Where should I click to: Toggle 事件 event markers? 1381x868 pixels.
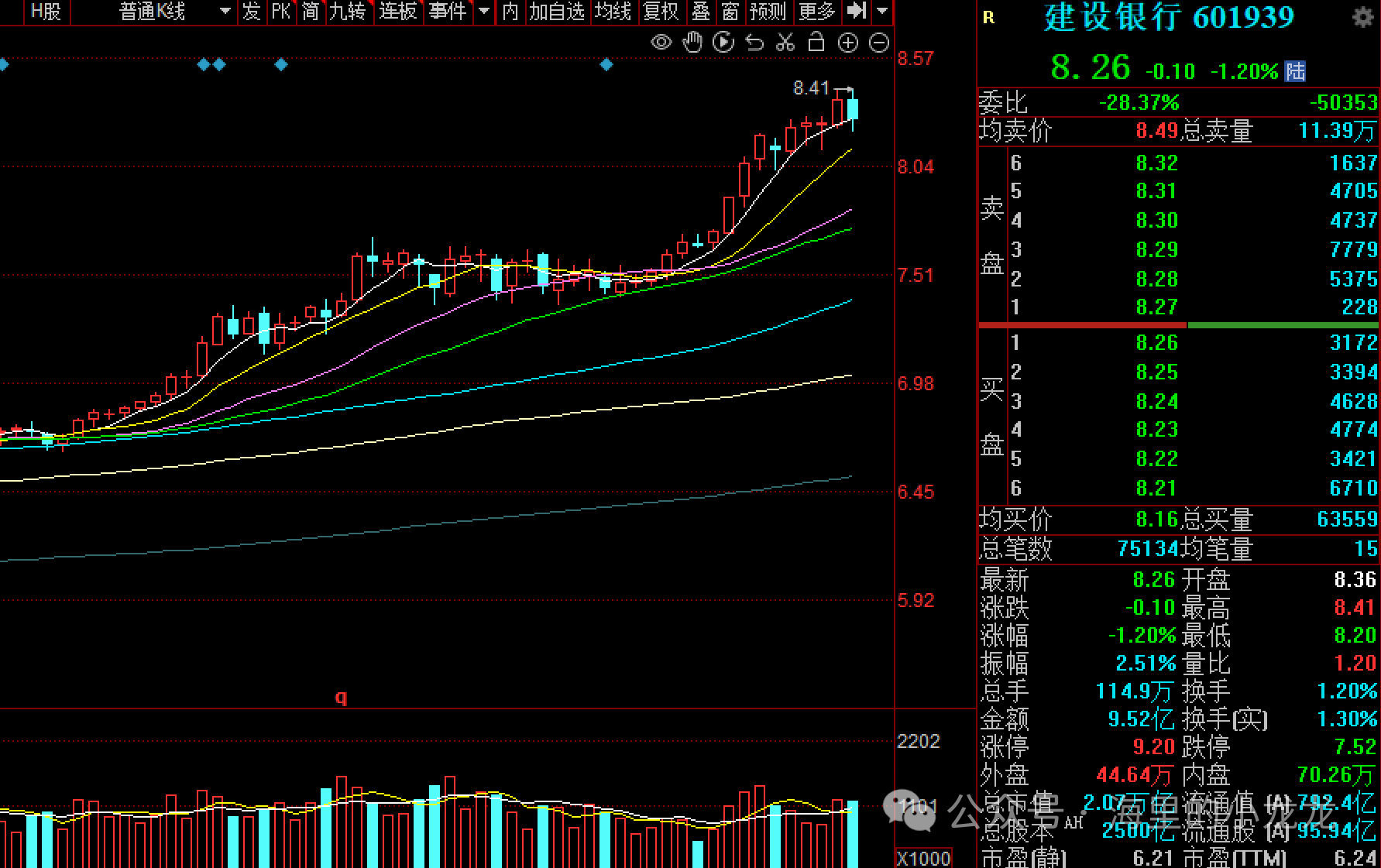448,11
